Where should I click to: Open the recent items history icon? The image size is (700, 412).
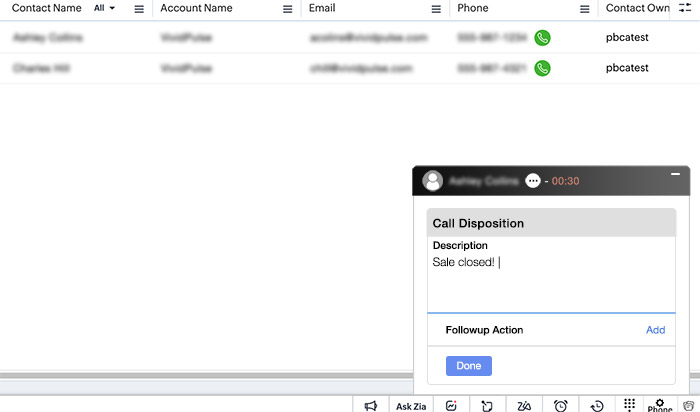click(597, 406)
